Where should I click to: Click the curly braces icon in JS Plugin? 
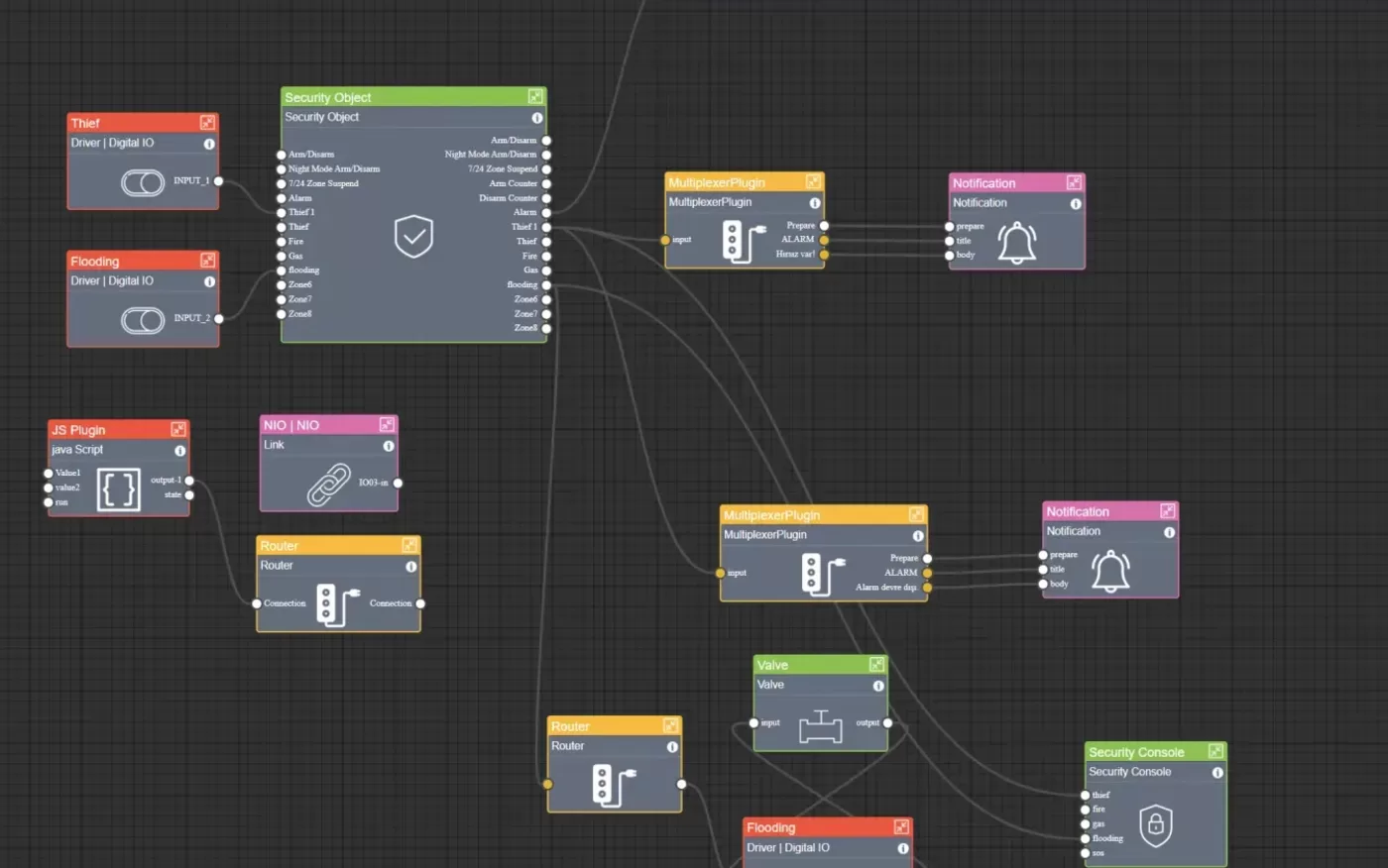click(118, 489)
